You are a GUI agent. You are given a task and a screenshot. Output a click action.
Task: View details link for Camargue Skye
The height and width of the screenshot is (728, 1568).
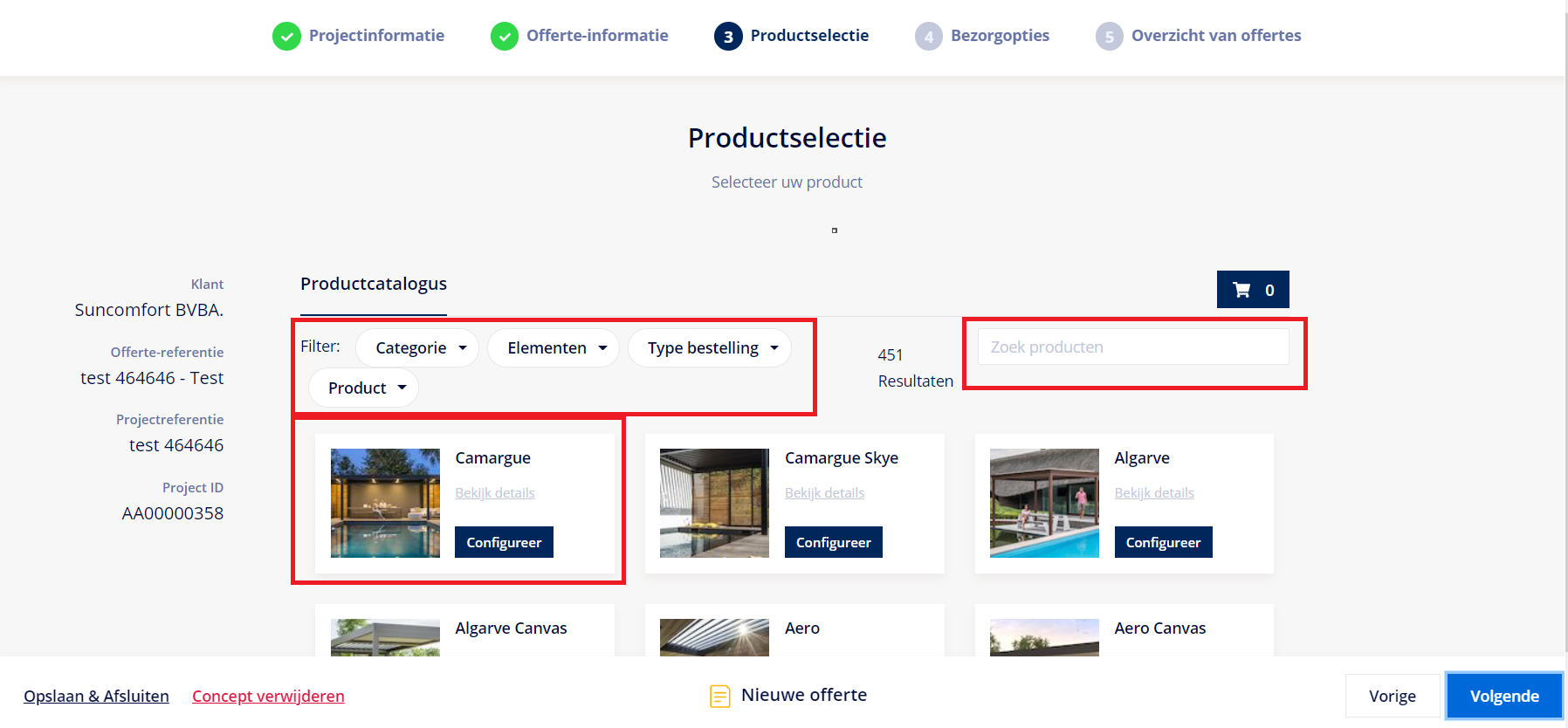click(x=824, y=493)
